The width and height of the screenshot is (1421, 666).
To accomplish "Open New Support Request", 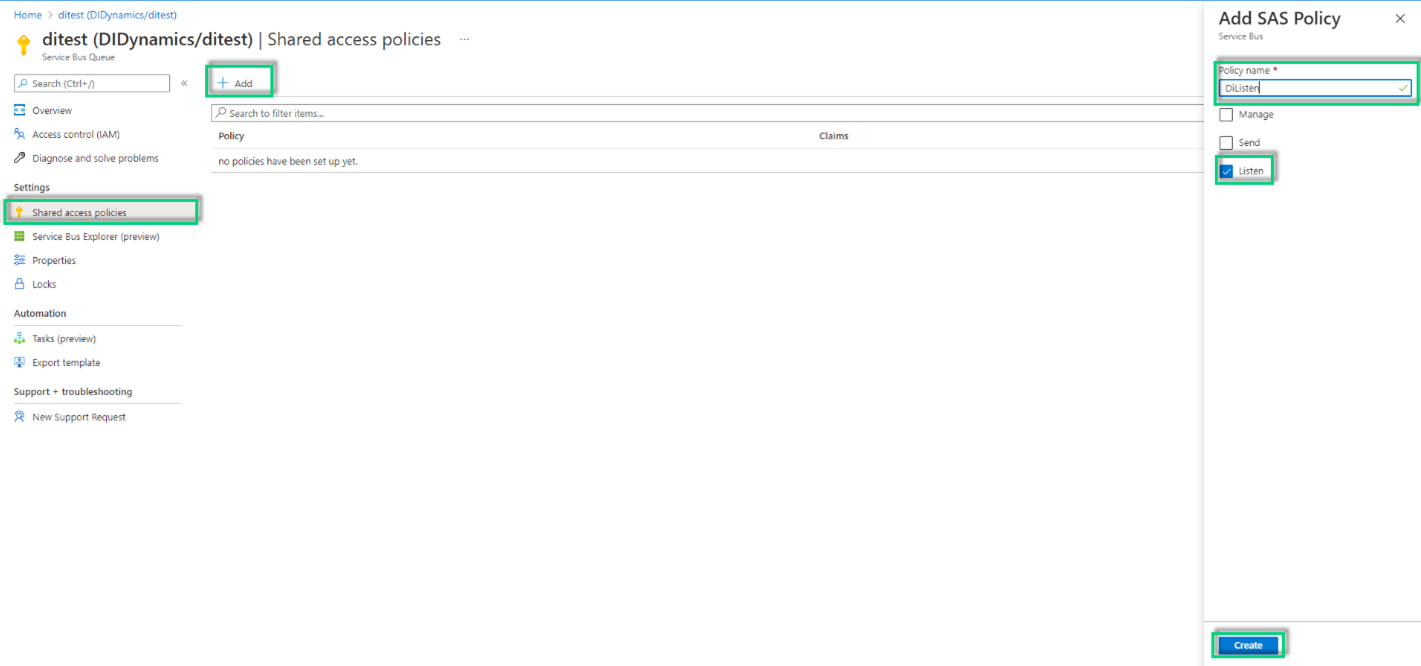I will (79, 417).
